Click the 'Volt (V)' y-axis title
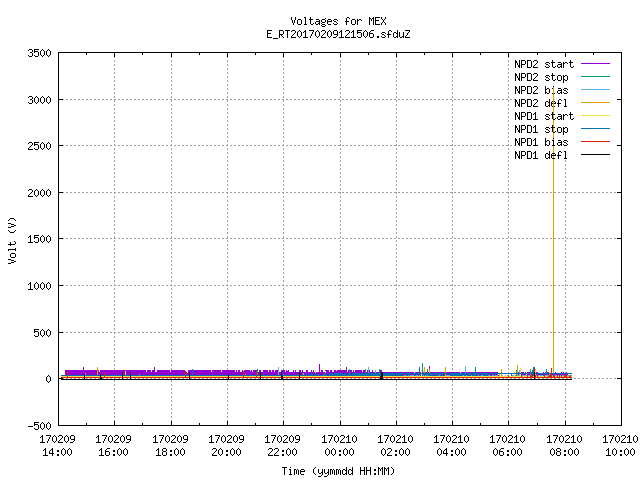Screen dimensions: 640x480 pyautogui.click(x=12, y=240)
